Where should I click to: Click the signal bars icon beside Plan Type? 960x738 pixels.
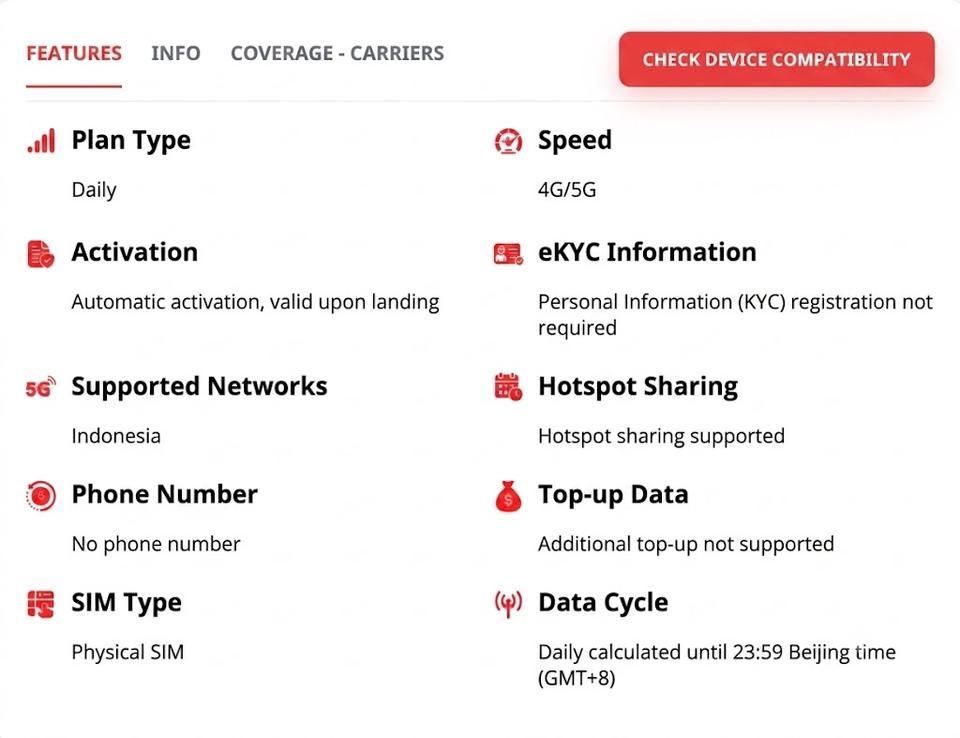pos(41,141)
